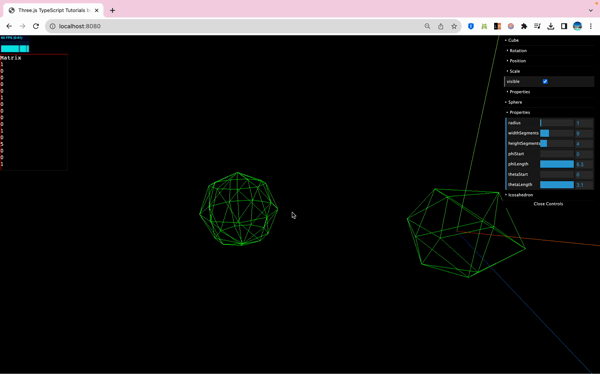This screenshot has width=600, height=374.
Task: Open the Bitwarden shield extension
Action: tap(471, 26)
